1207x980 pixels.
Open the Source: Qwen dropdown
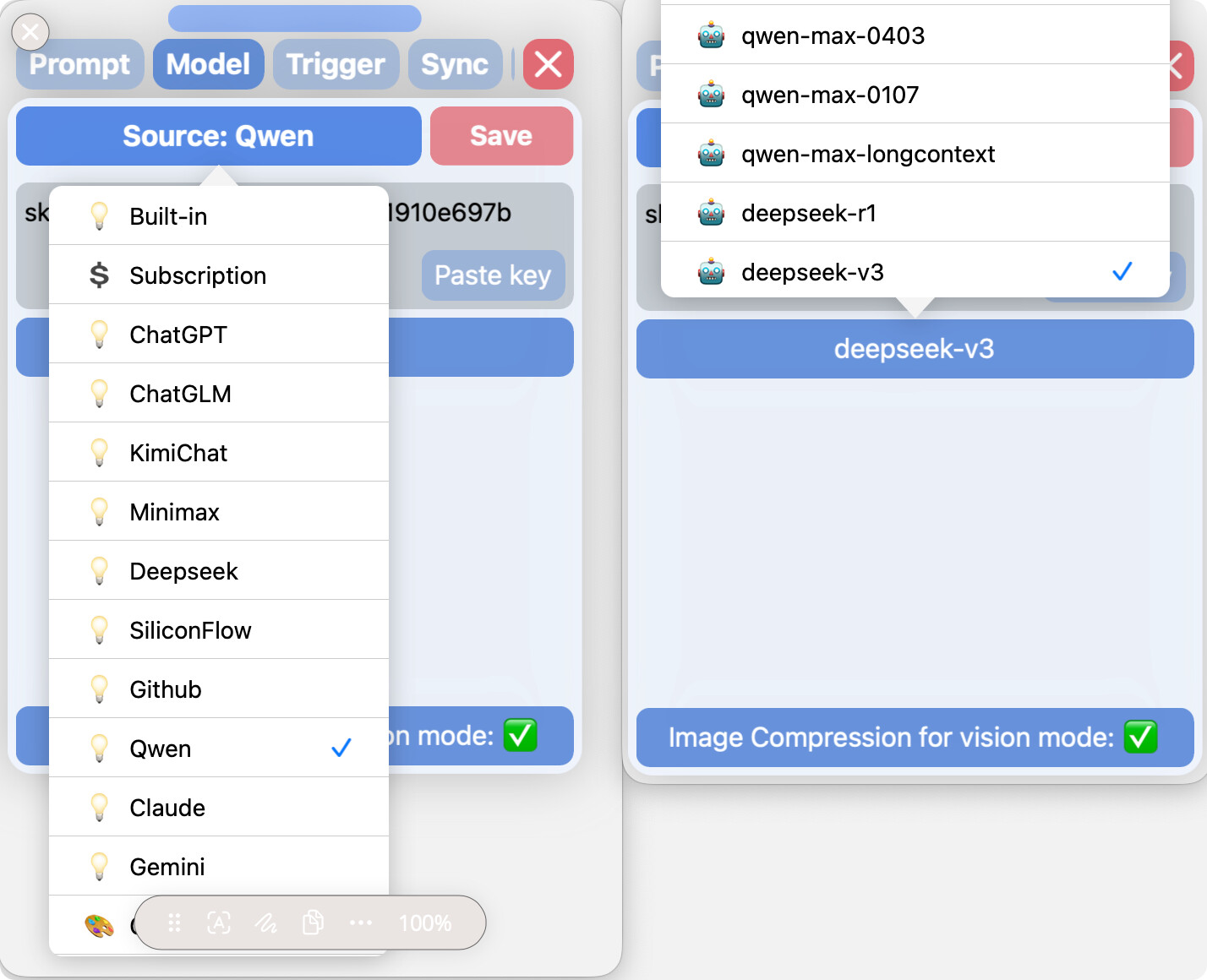pos(218,136)
